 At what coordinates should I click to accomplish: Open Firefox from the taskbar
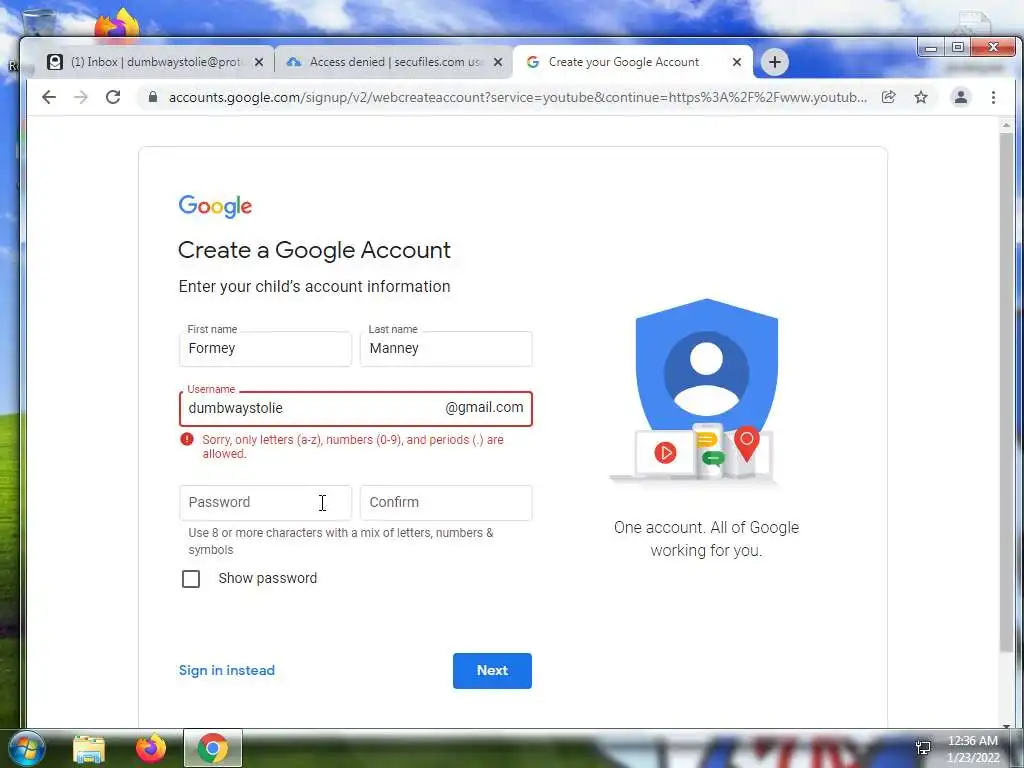(151, 748)
